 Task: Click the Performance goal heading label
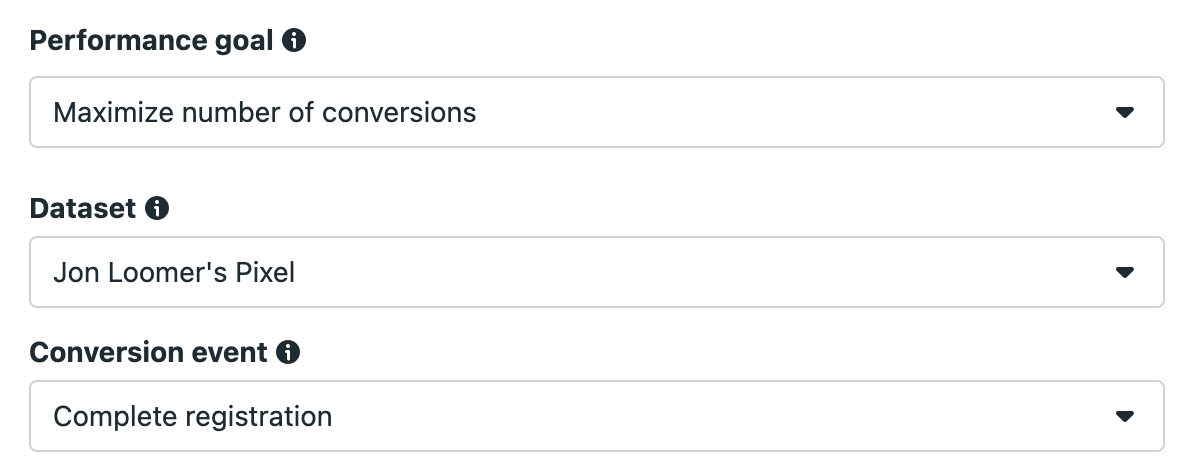151,41
